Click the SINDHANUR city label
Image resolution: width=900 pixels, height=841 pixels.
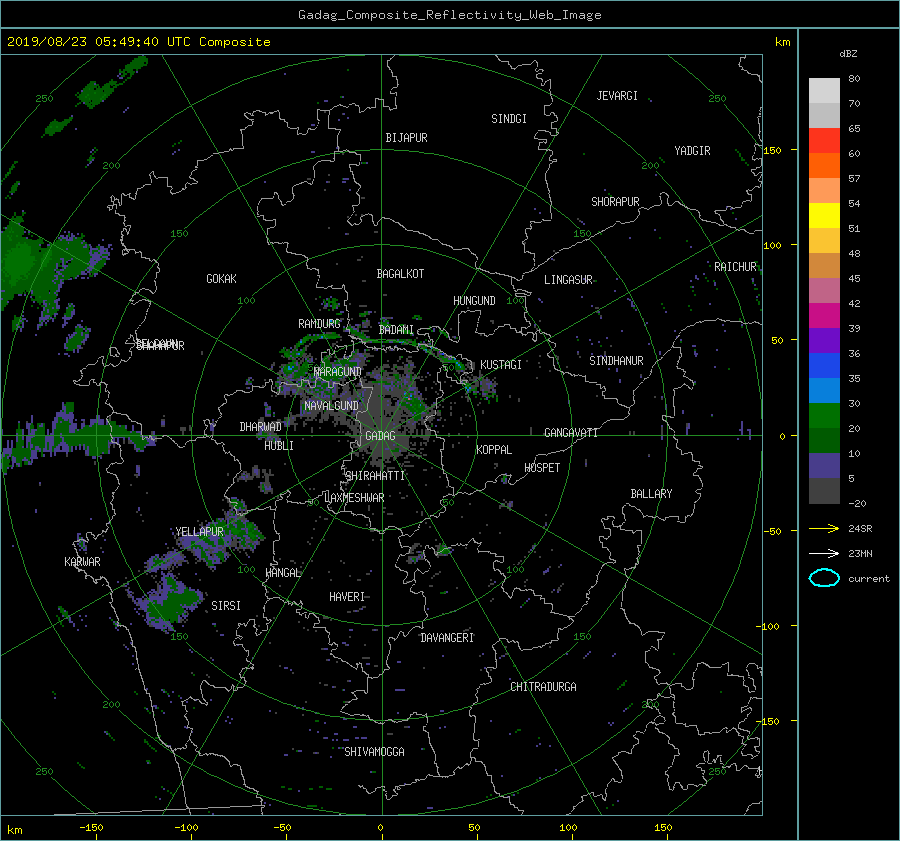pos(616,361)
